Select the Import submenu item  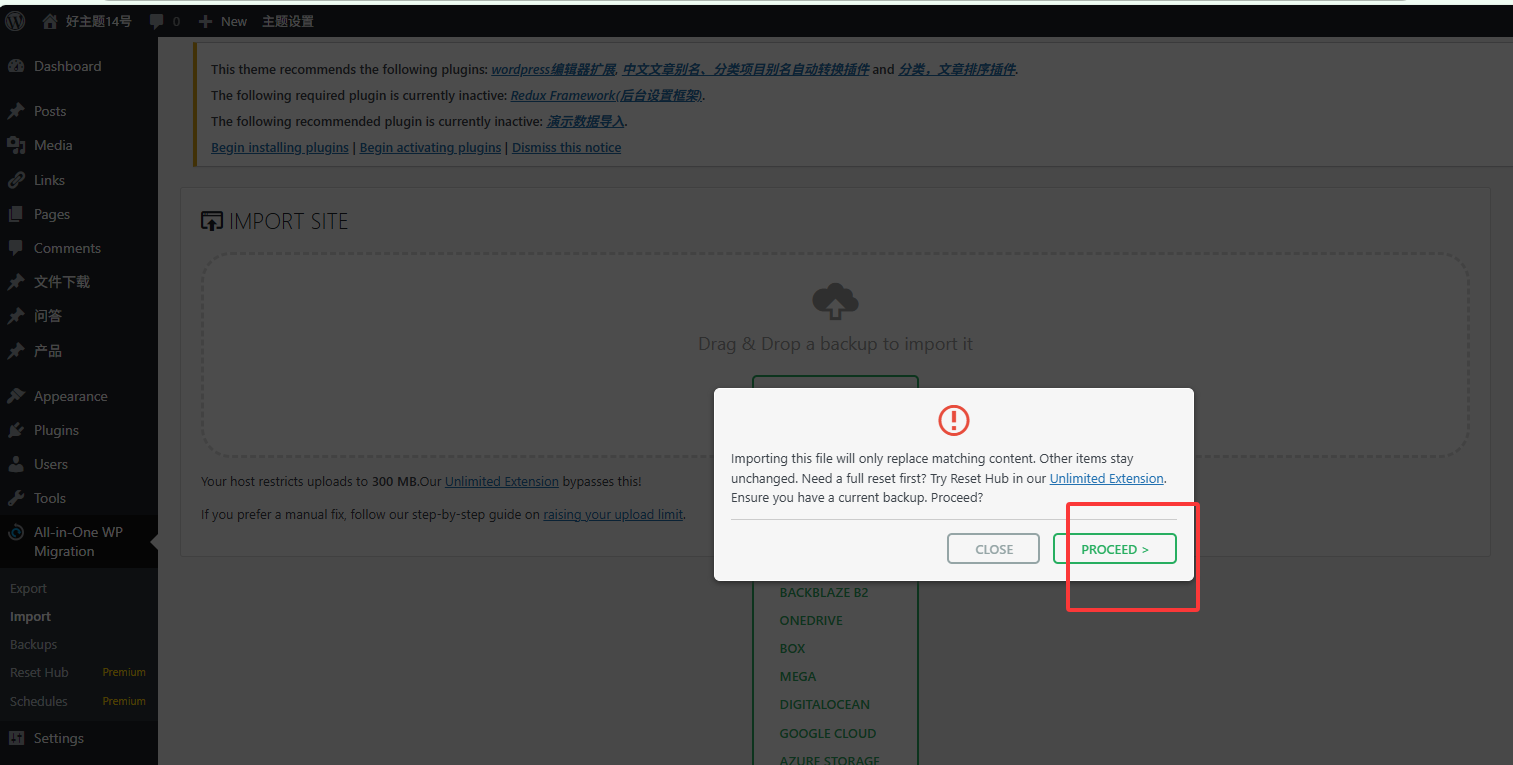tap(30, 617)
